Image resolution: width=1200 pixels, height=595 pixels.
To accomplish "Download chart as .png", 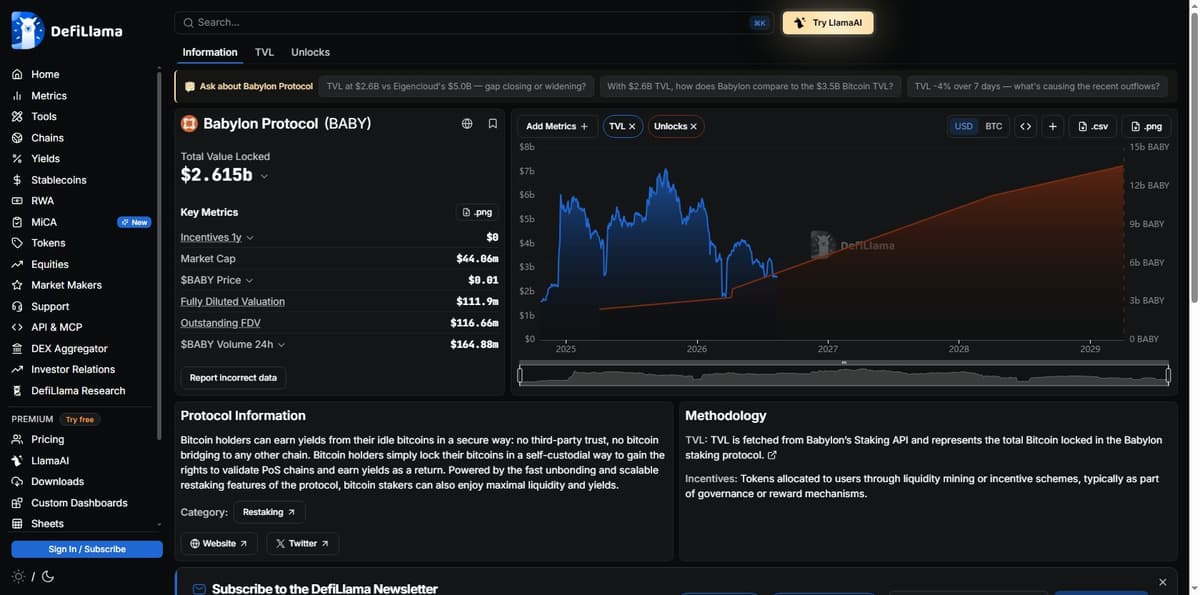I will (1146, 126).
